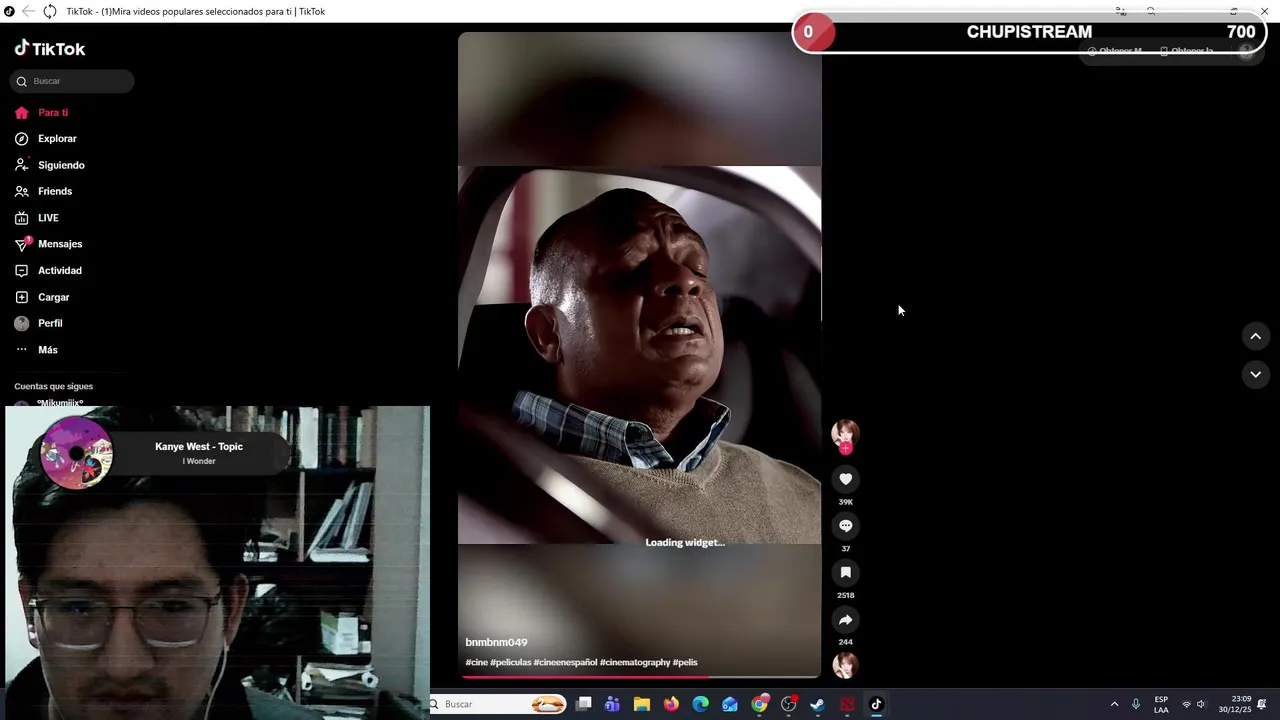Open Google Chrome from taskbar
The image size is (1280, 720).
coord(760,704)
